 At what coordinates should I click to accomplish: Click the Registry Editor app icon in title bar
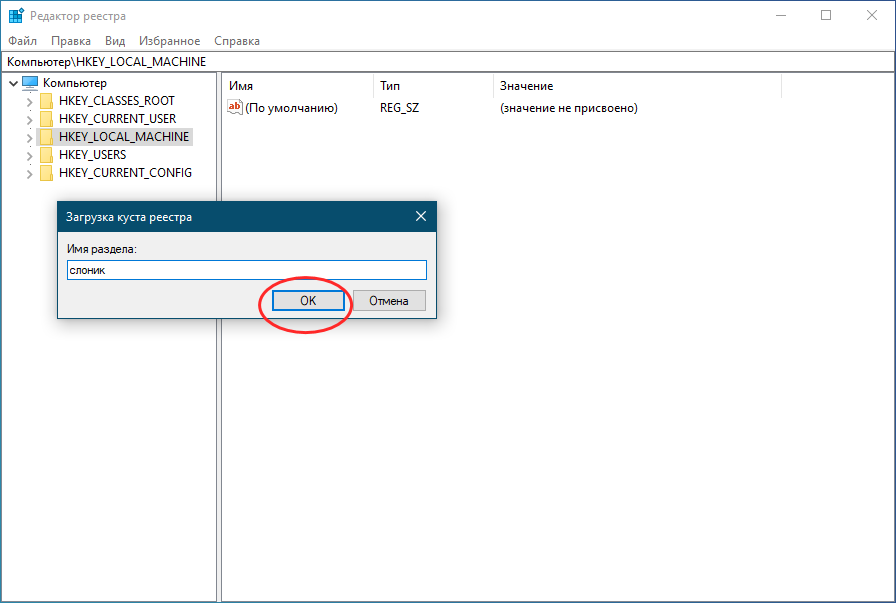tap(16, 16)
